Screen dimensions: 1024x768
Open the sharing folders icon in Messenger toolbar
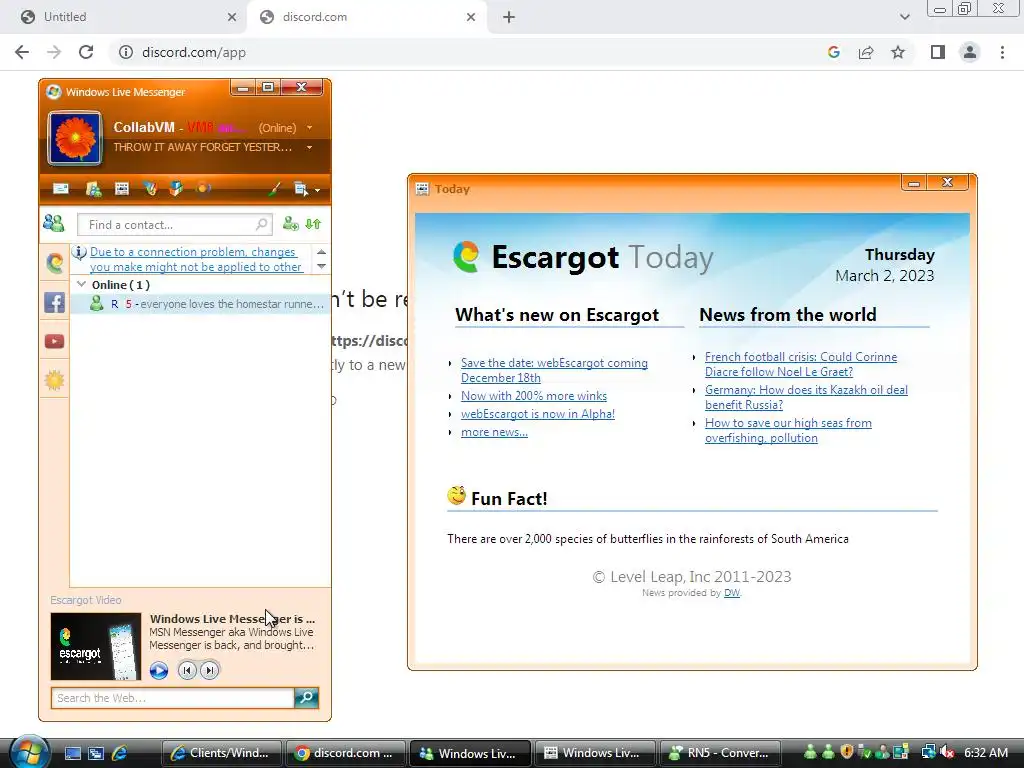pos(93,189)
